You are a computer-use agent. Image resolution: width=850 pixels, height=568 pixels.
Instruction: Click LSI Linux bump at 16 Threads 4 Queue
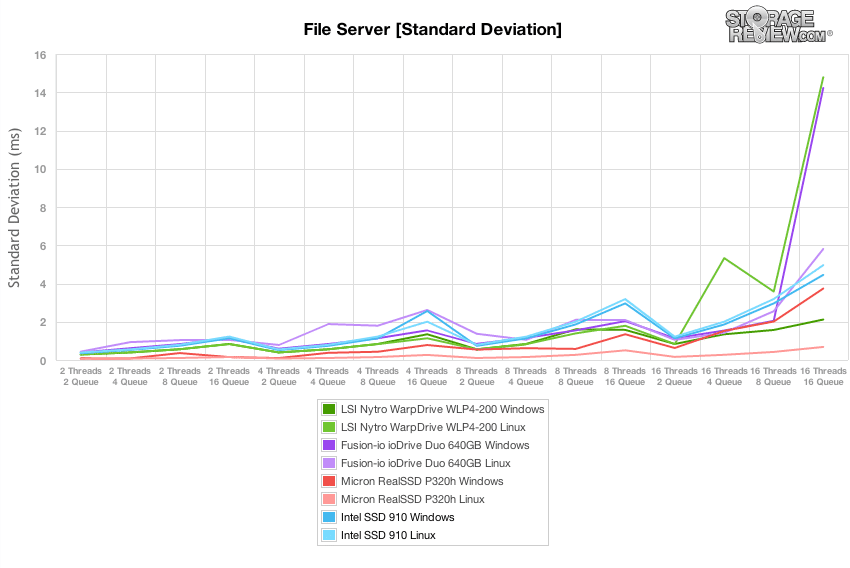[724, 258]
